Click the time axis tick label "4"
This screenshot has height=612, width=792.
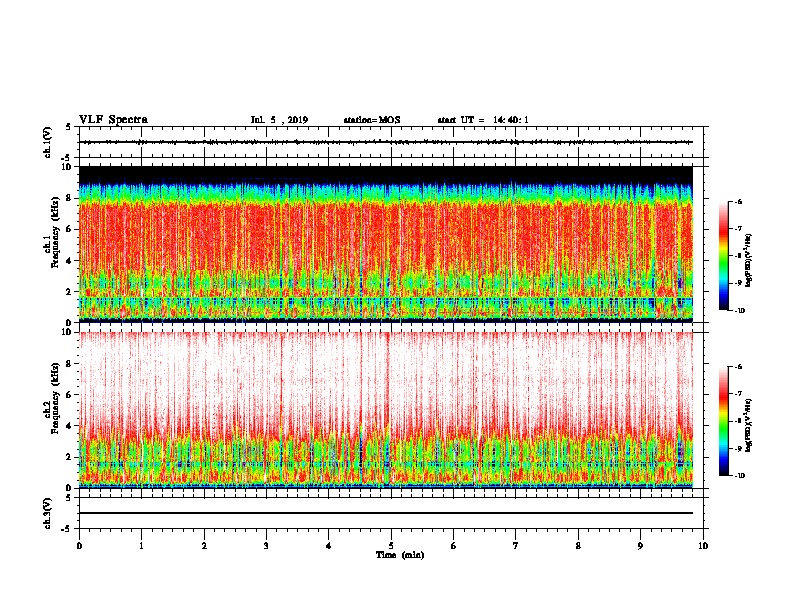coord(329,546)
